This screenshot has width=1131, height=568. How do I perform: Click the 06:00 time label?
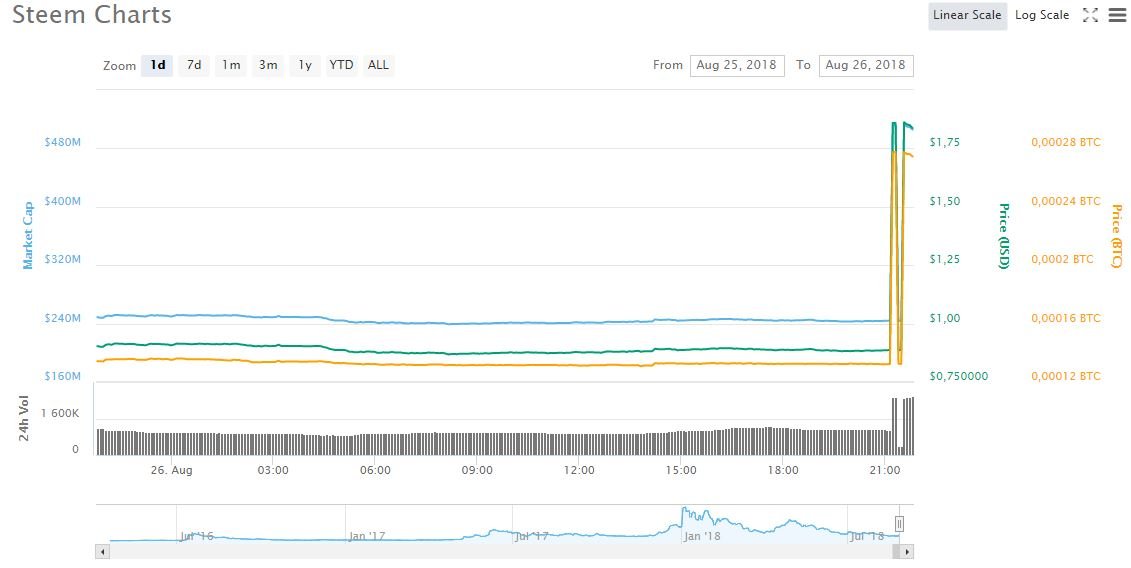tap(375, 470)
